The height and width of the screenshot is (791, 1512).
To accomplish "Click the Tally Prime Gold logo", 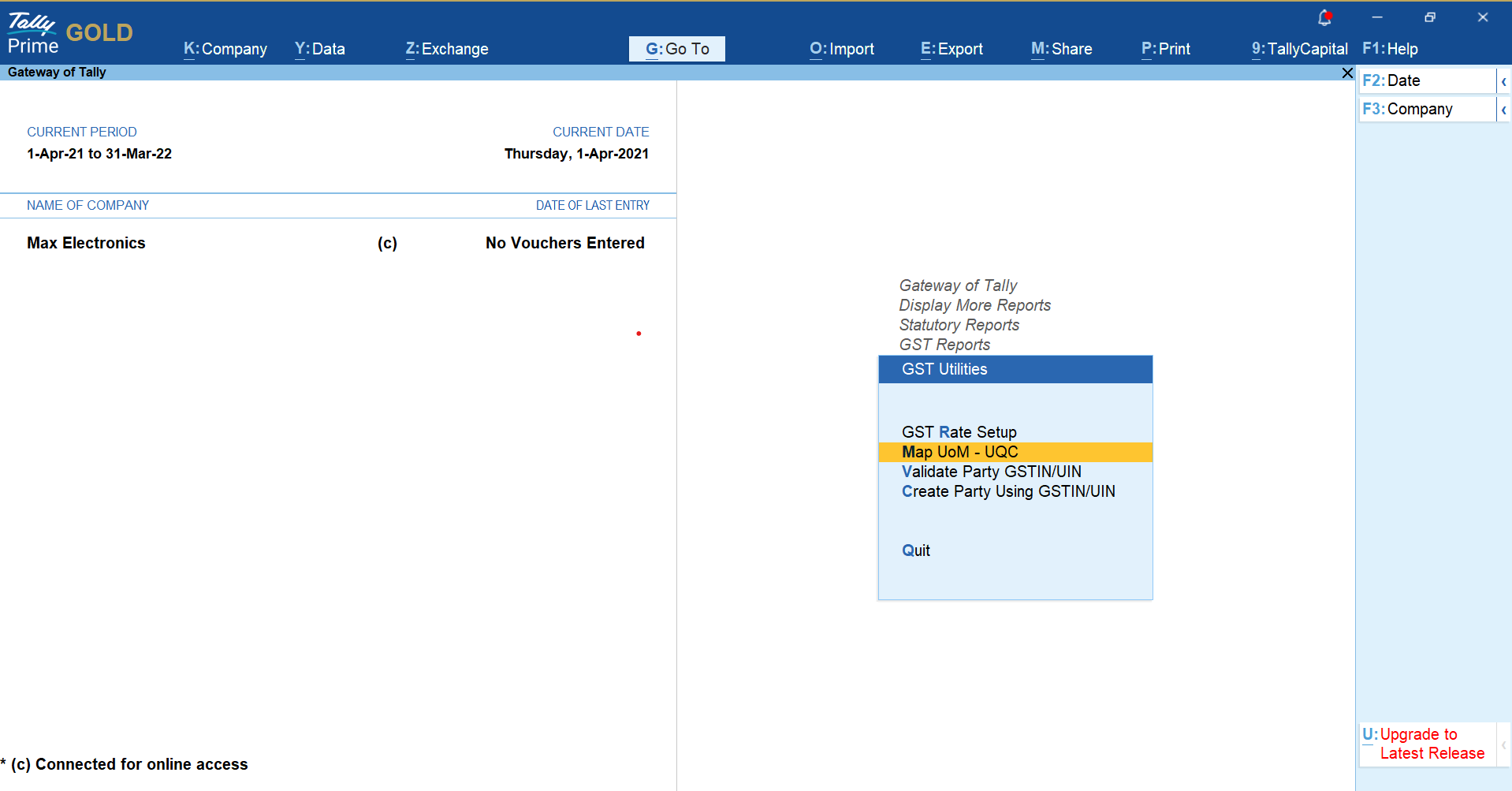I will click(69, 34).
